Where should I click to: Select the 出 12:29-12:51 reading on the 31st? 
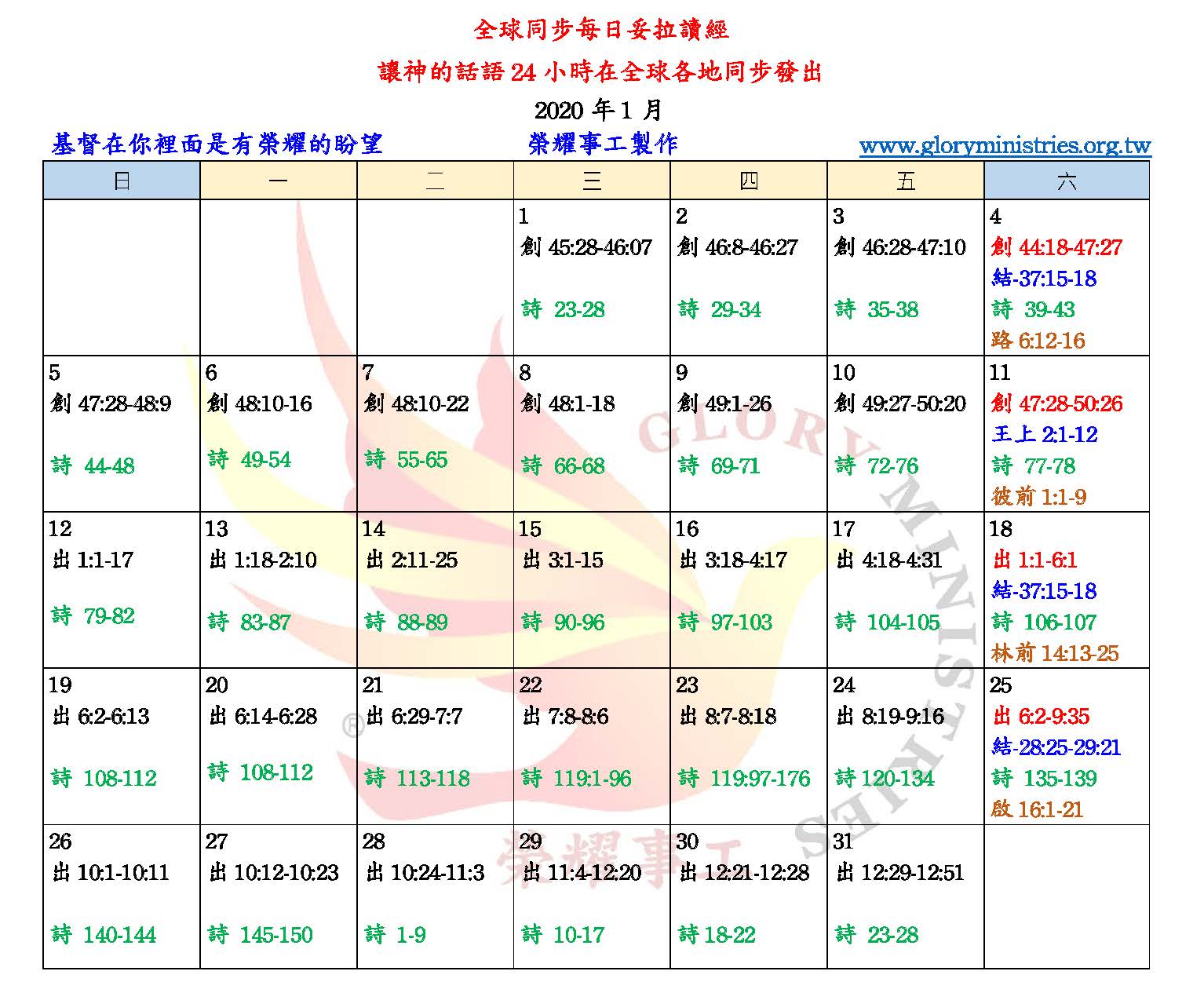click(x=900, y=872)
